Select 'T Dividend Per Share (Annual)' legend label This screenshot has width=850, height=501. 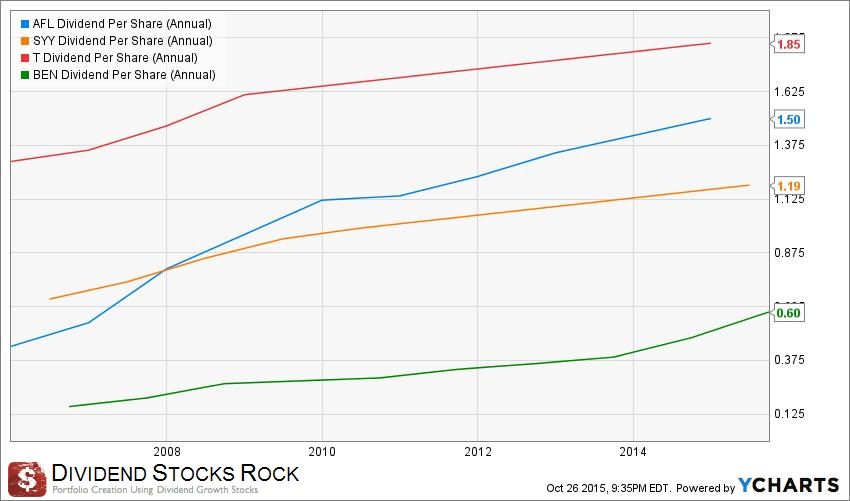coord(115,57)
